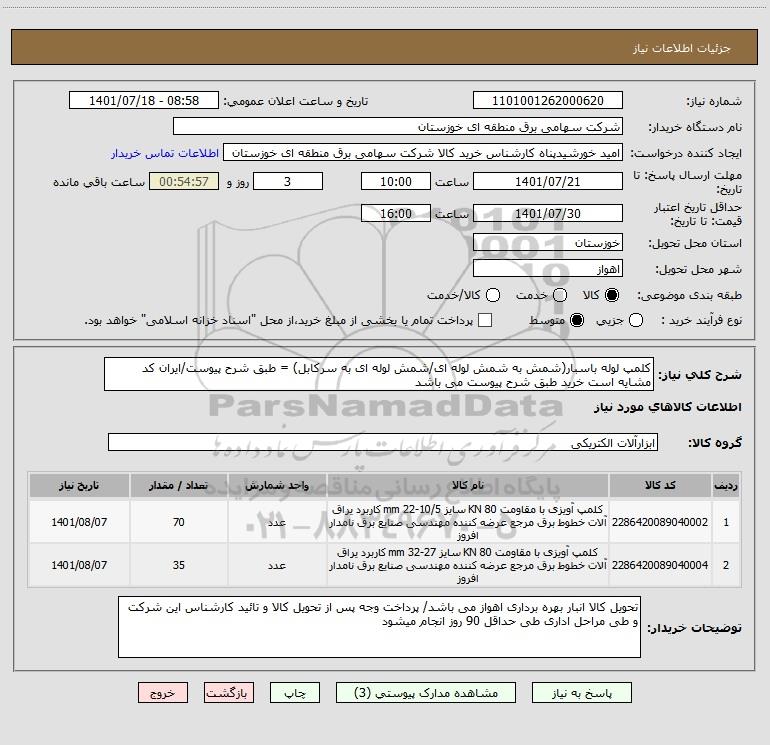Click the تعداد / مقدار column header
This screenshot has width=770, height=745.
tap(179, 485)
